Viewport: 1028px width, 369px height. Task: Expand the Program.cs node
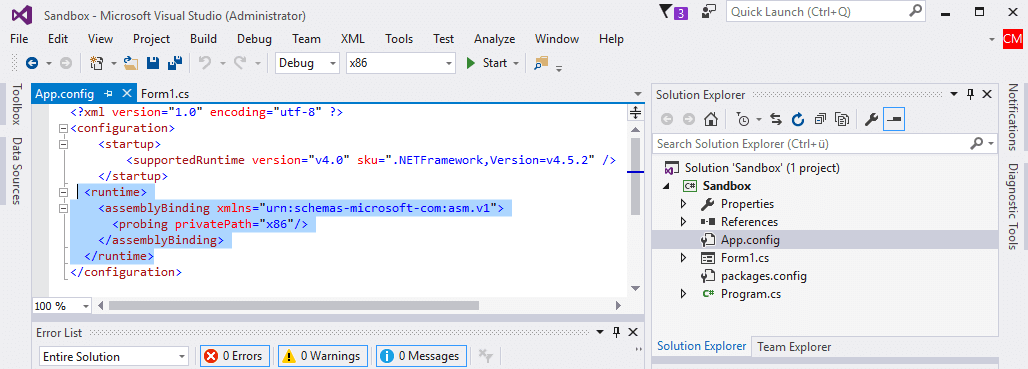[683, 294]
